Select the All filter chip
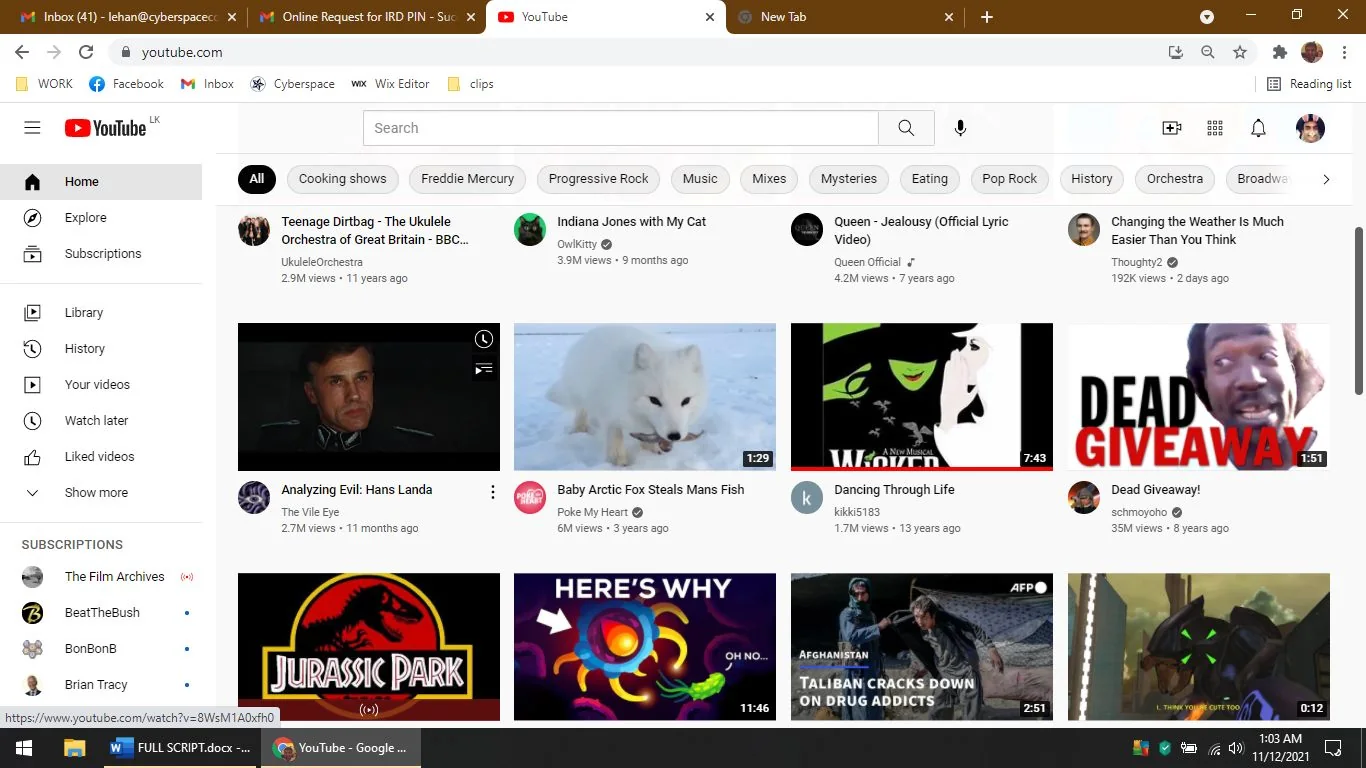This screenshot has width=1366, height=768. coord(257,179)
